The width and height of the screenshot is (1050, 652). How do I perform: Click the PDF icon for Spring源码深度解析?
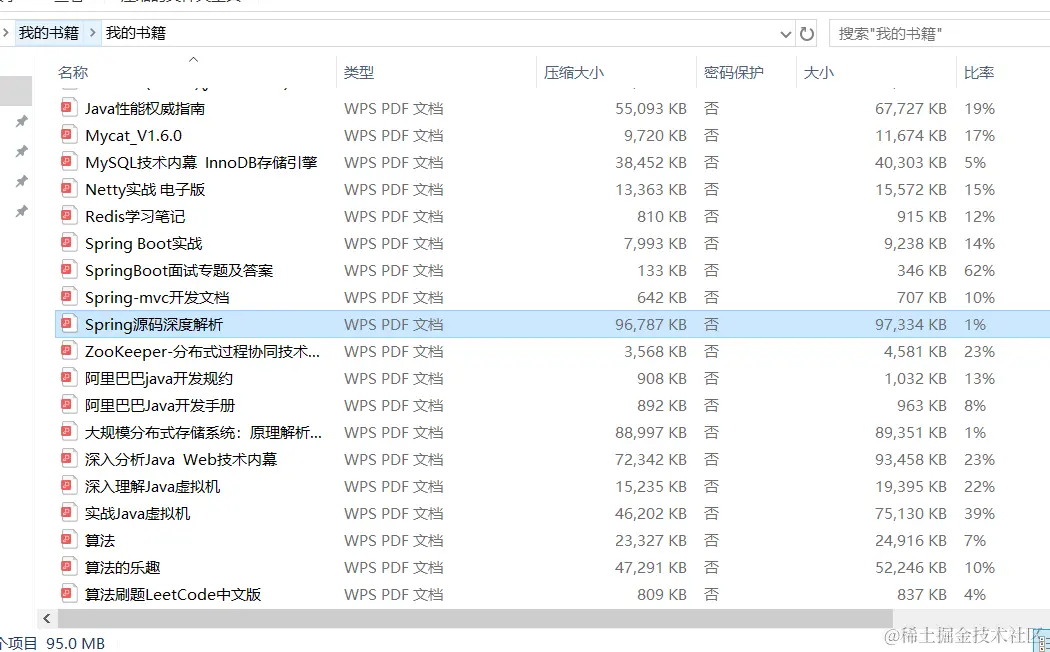[68, 324]
